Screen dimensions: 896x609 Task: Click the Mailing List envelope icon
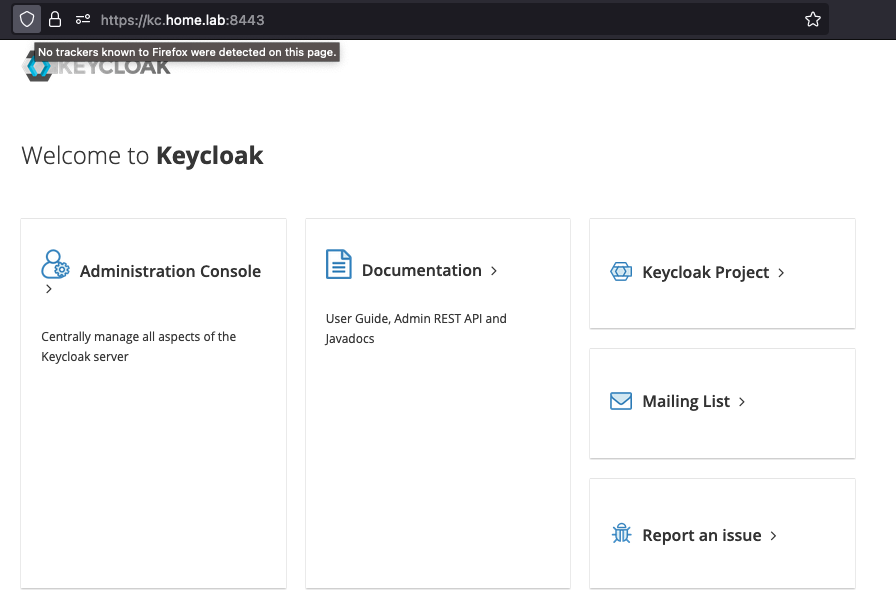621,400
